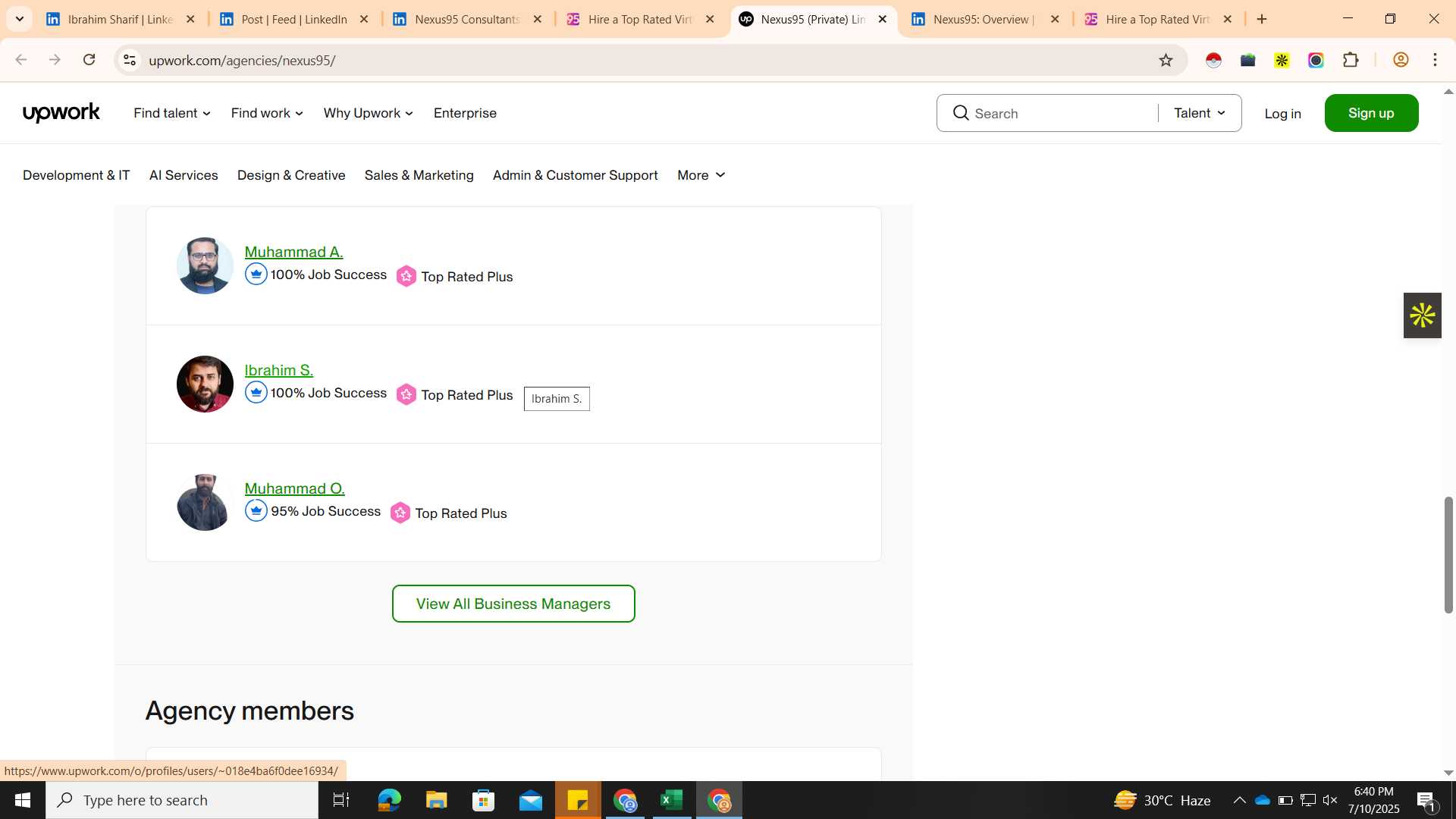
Task: Open the browser extensions puzzle icon
Action: [x=1351, y=60]
